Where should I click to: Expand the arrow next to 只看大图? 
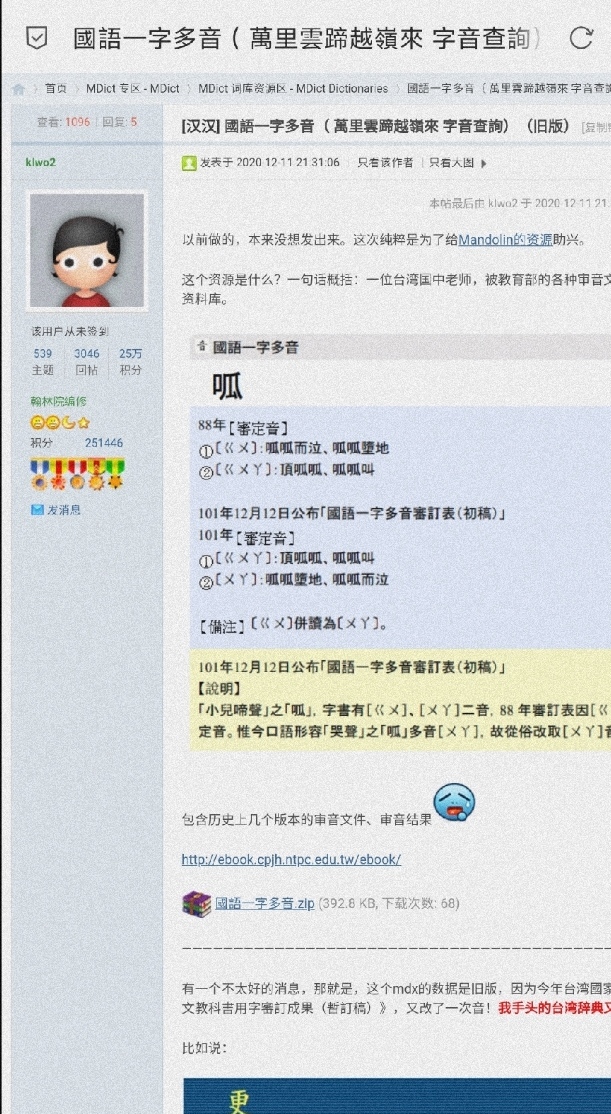pos(484,163)
